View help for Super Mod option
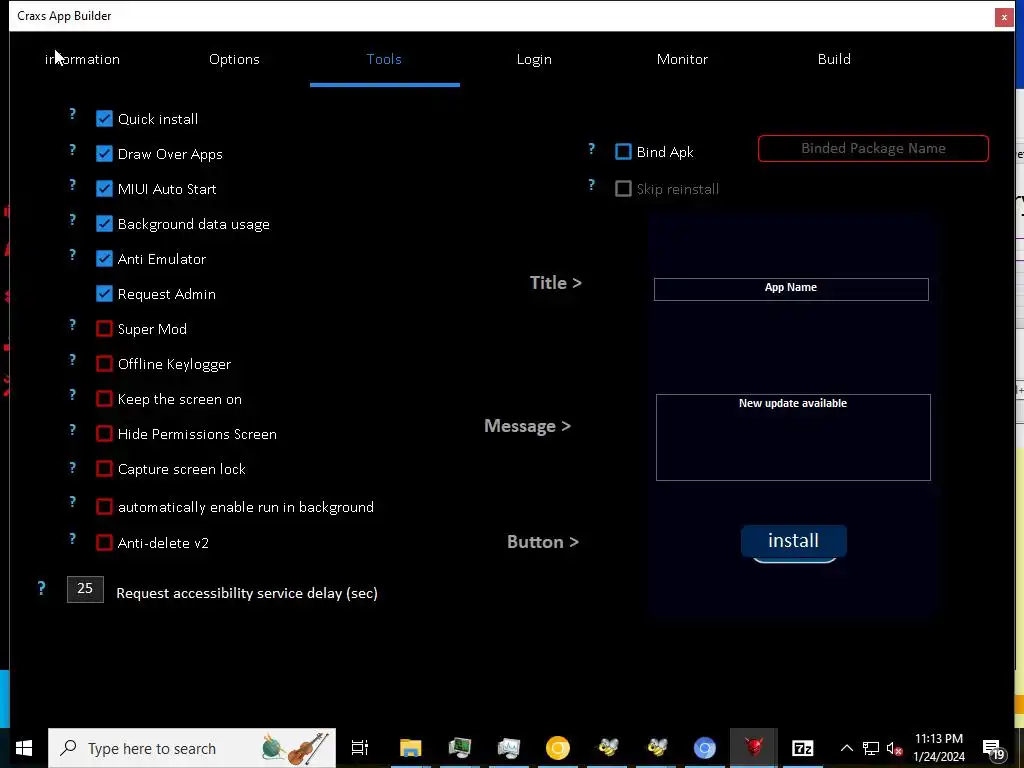 (72, 325)
